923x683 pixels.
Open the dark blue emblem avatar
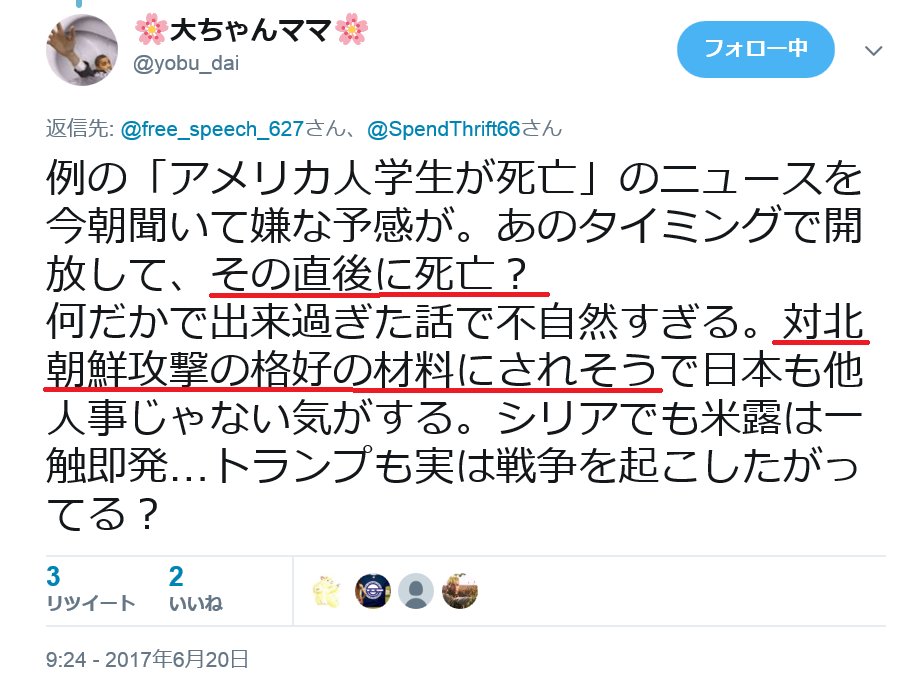pos(373,591)
